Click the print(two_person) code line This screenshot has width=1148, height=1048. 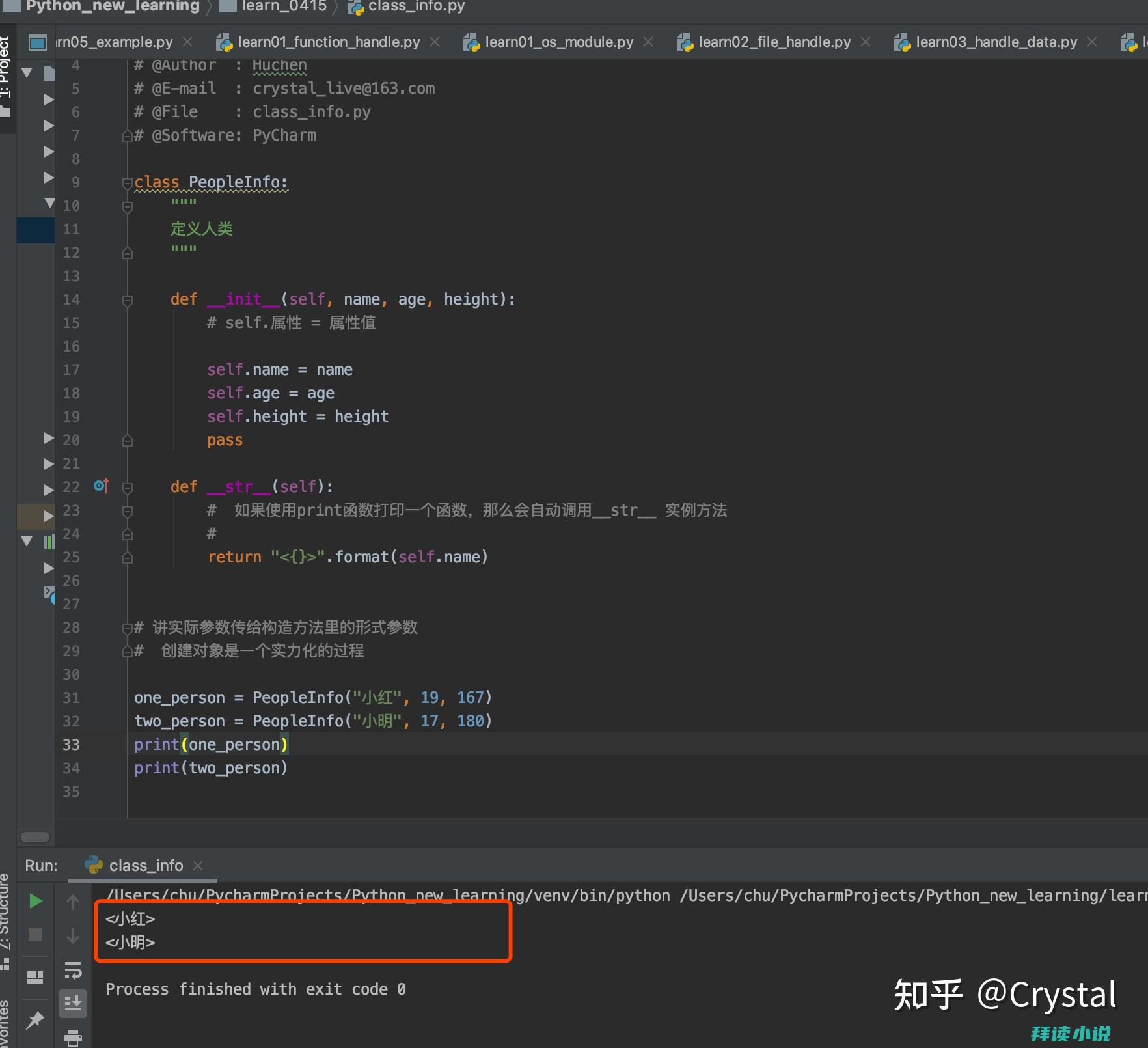[x=211, y=768]
